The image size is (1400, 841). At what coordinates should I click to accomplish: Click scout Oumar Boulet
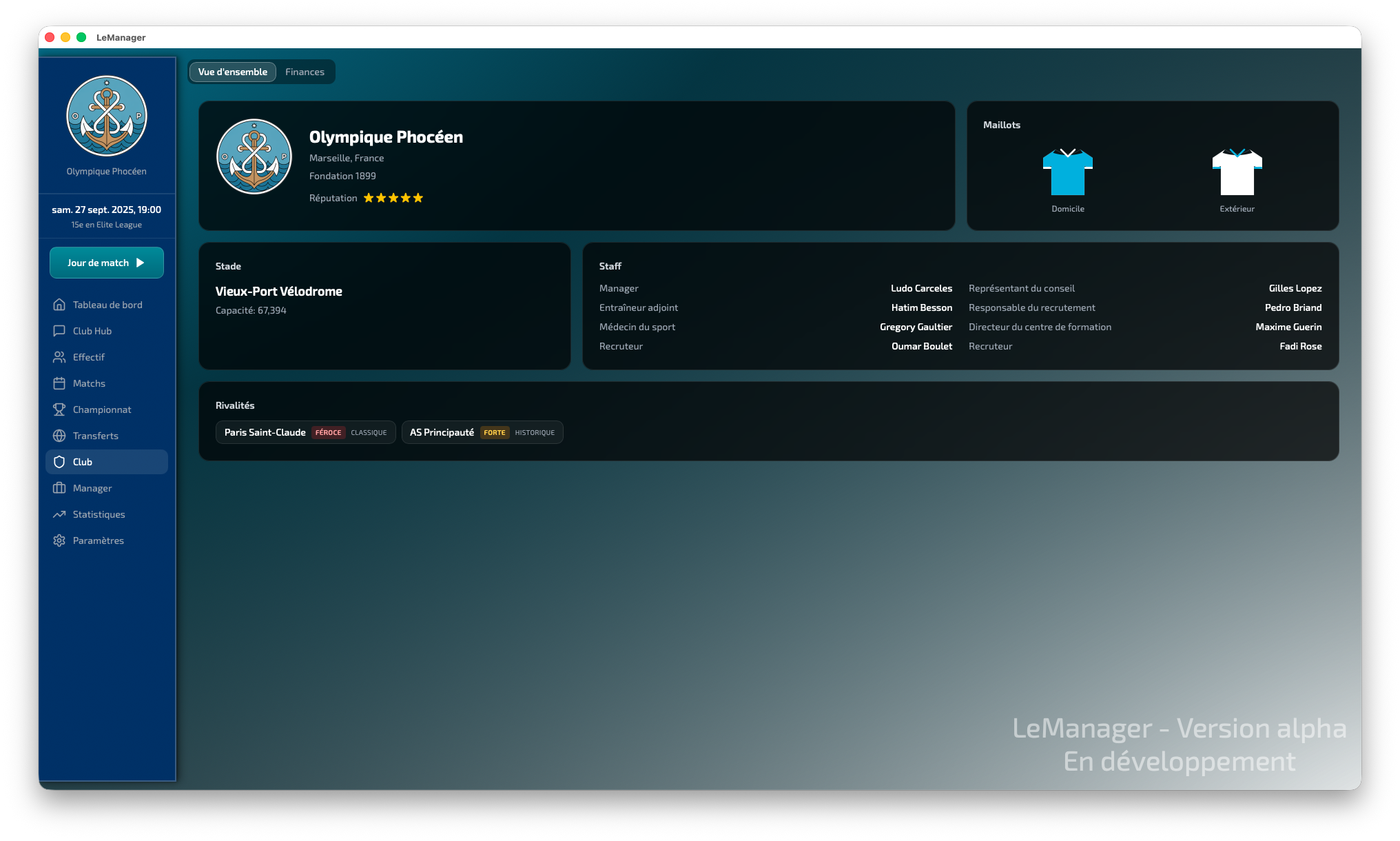tap(922, 346)
